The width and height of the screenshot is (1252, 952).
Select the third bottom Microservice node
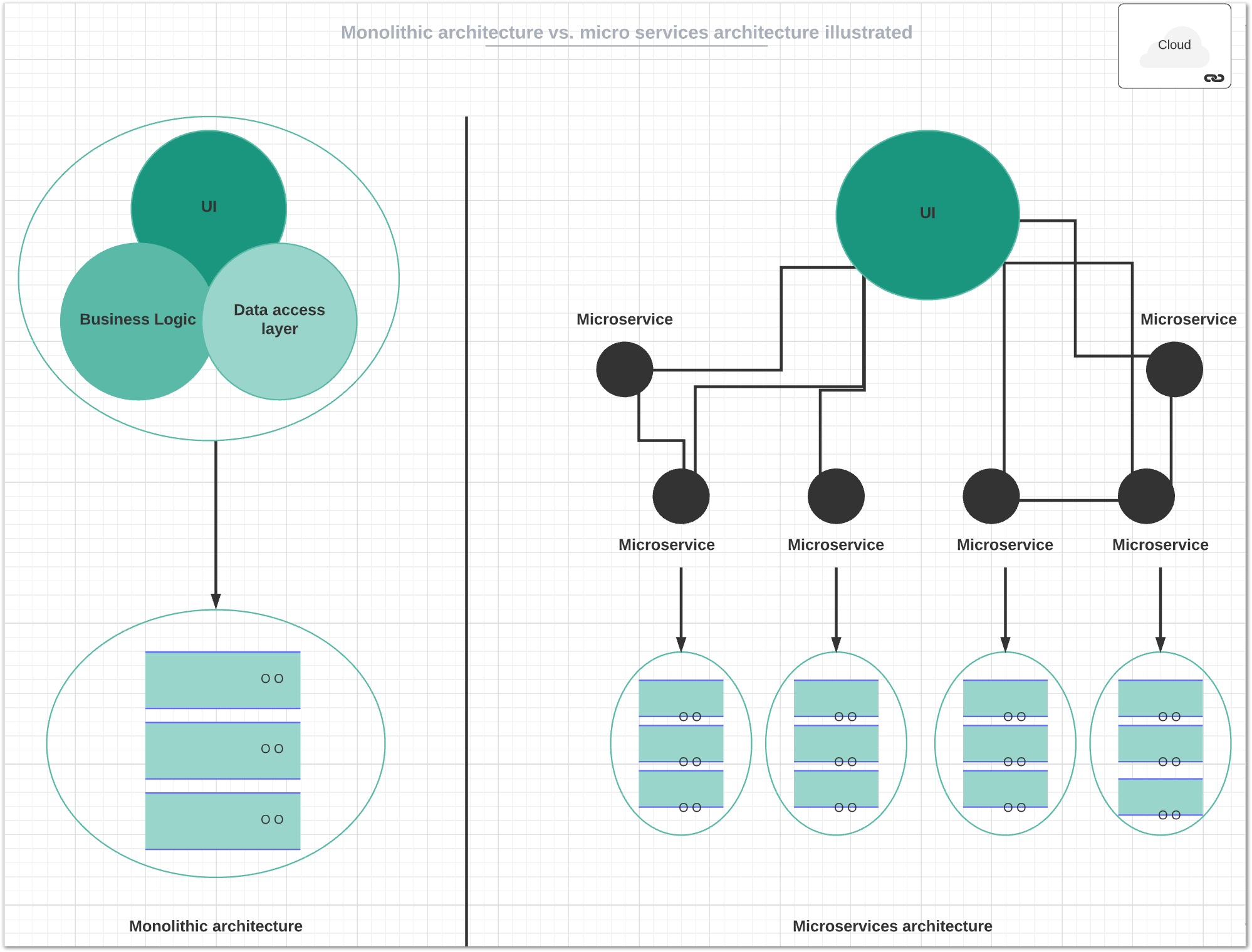tap(991, 496)
